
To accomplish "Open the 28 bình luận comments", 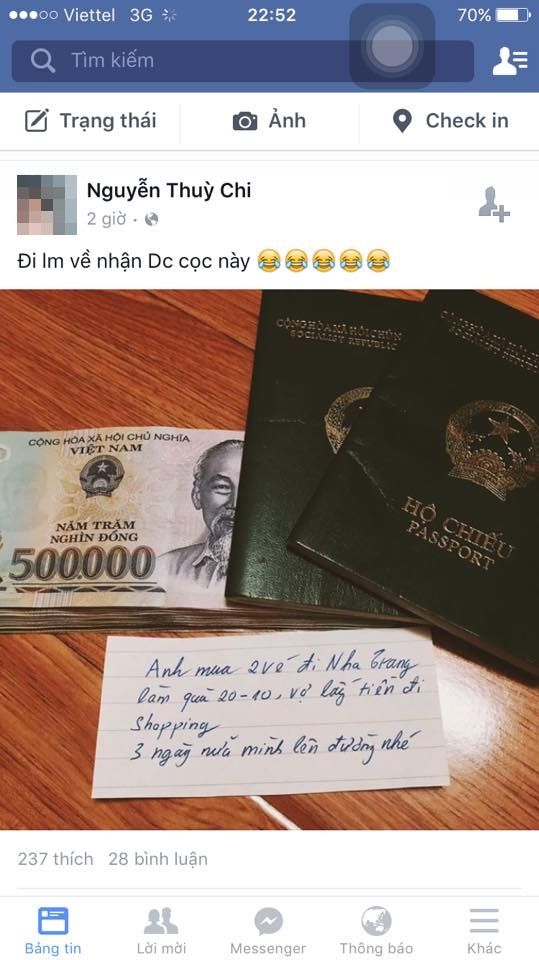I will point(158,859).
